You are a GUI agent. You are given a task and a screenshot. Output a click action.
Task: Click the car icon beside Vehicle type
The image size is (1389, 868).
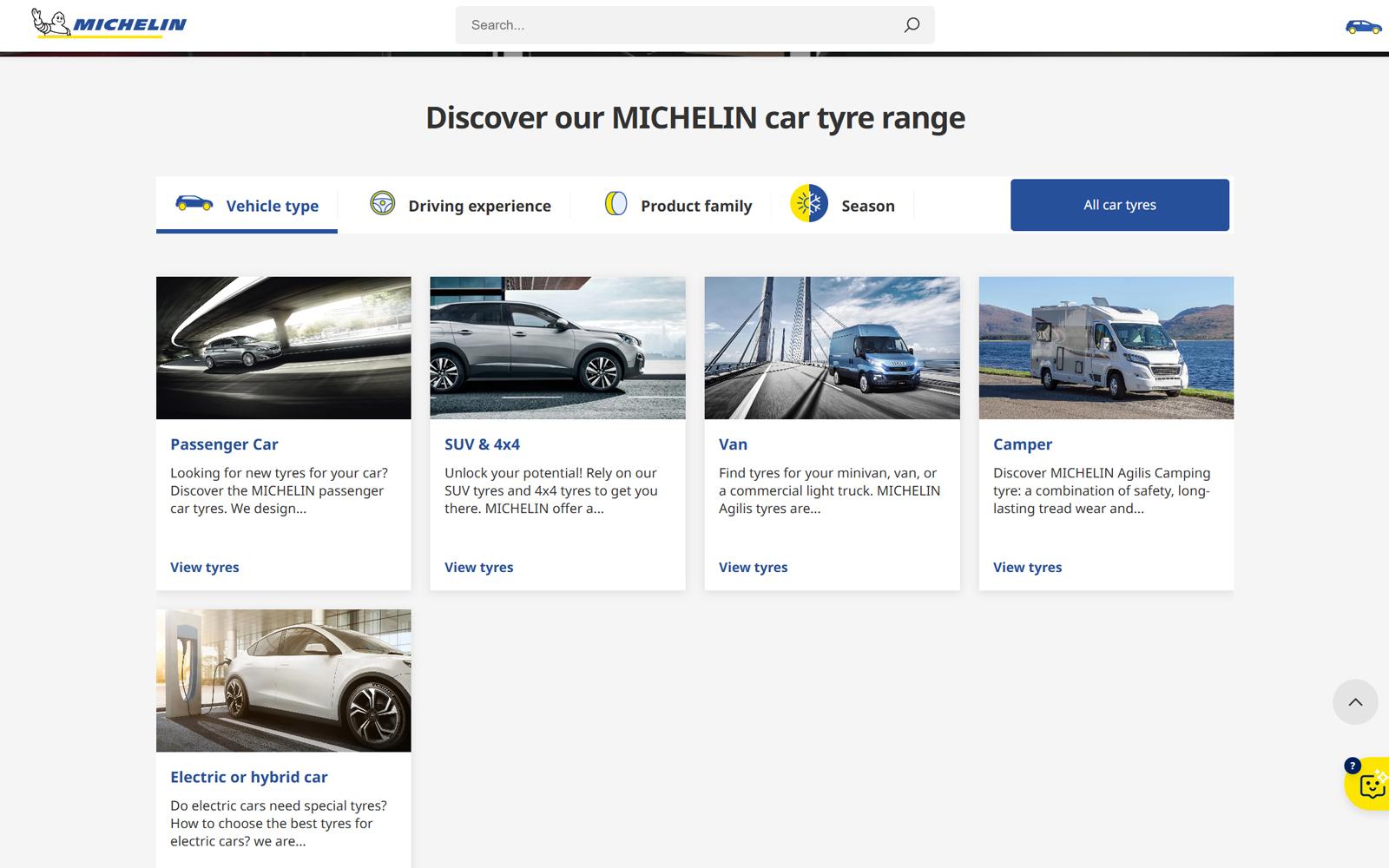[x=194, y=204]
